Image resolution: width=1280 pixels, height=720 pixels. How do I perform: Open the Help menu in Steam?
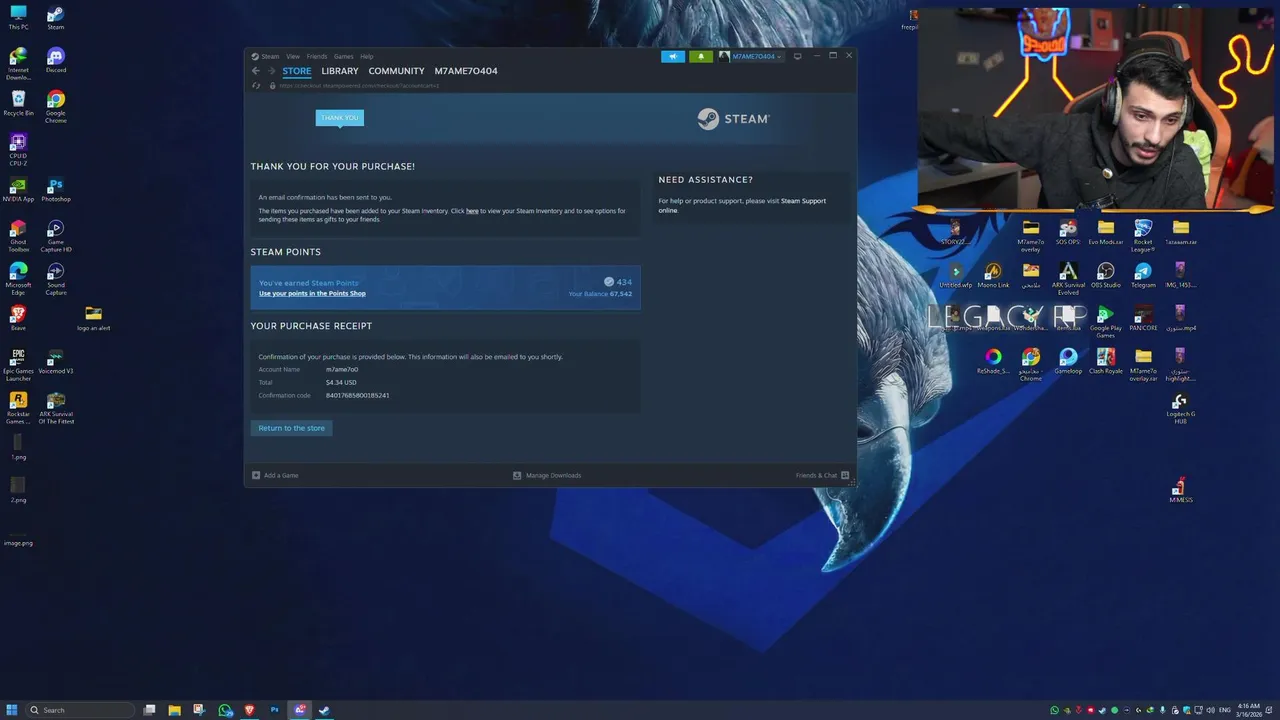367,56
